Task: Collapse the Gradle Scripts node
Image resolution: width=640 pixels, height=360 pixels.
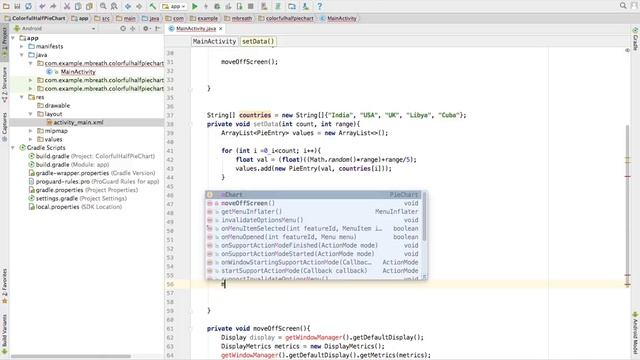Action: tap(13, 148)
